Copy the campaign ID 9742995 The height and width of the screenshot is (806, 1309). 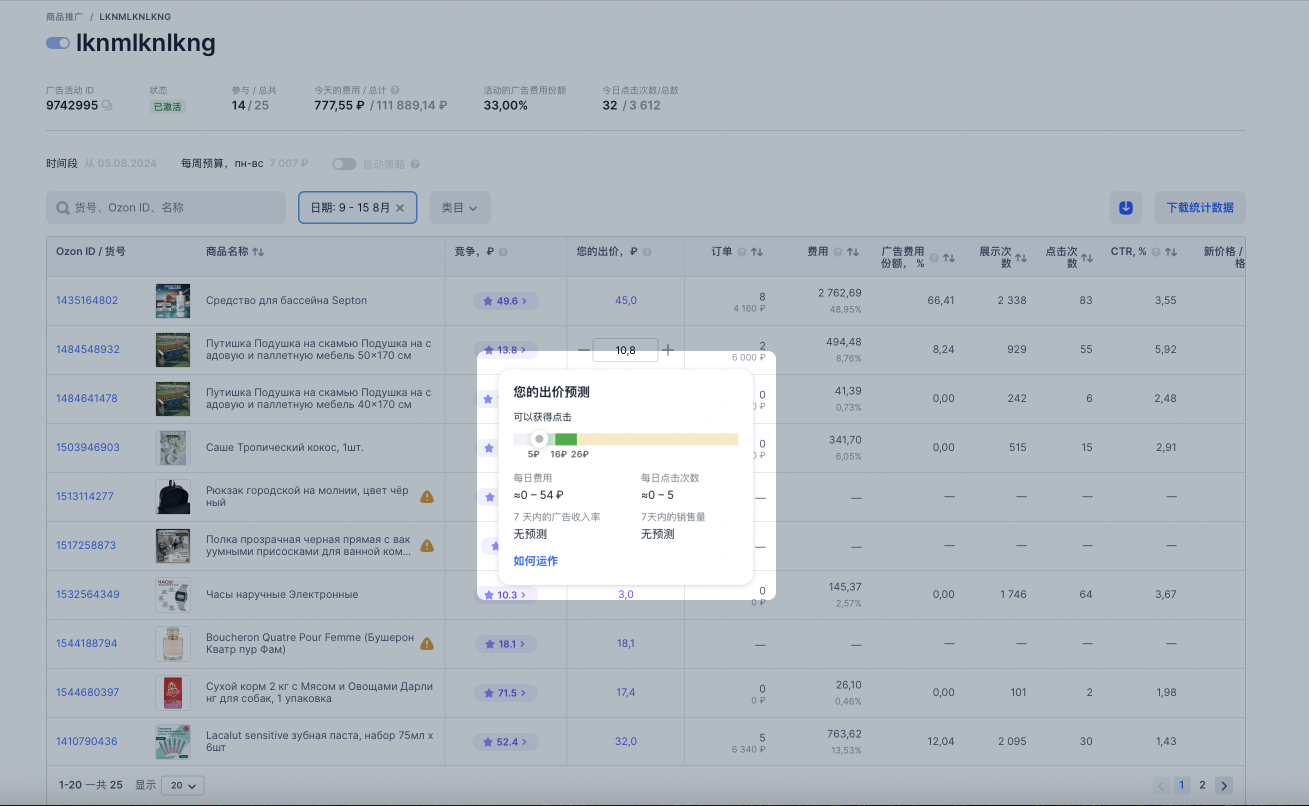click(107, 105)
